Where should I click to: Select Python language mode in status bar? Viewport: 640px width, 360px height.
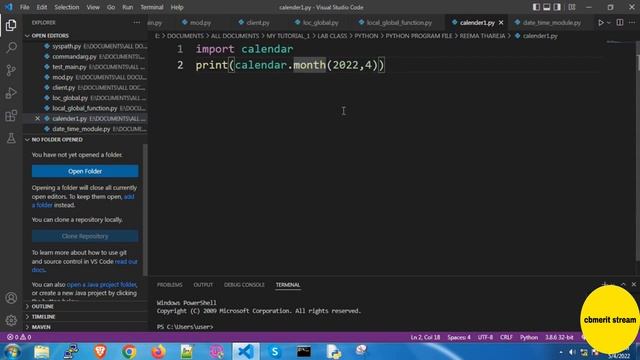(529, 337)
